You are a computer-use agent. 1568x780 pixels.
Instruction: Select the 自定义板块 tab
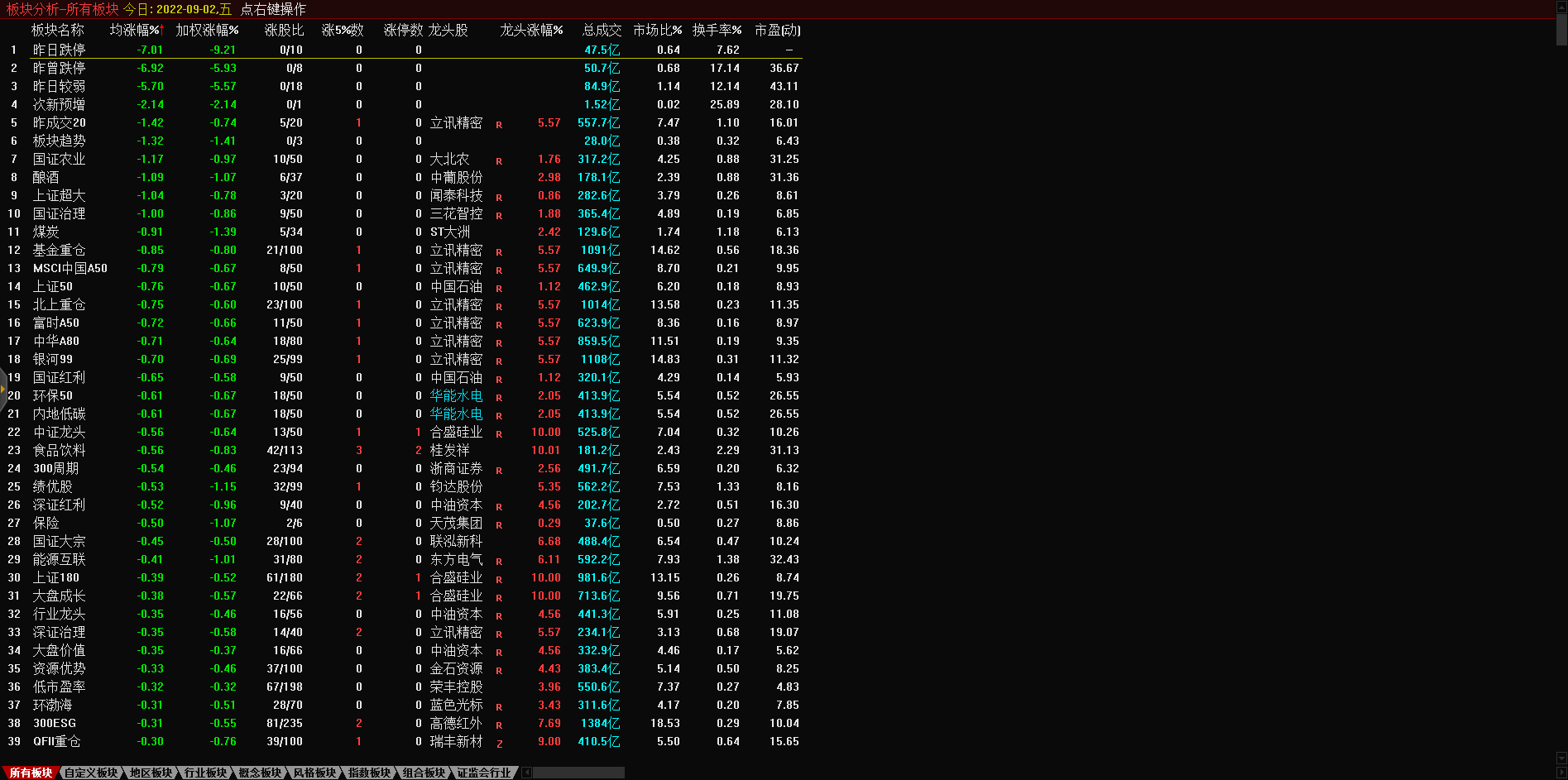click(91, 773)
